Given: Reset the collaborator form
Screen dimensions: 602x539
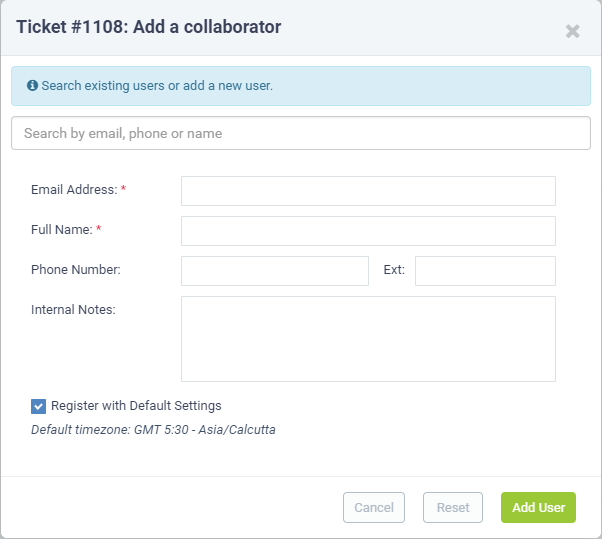Looking at the screenshot, I should tap(453, 507).
